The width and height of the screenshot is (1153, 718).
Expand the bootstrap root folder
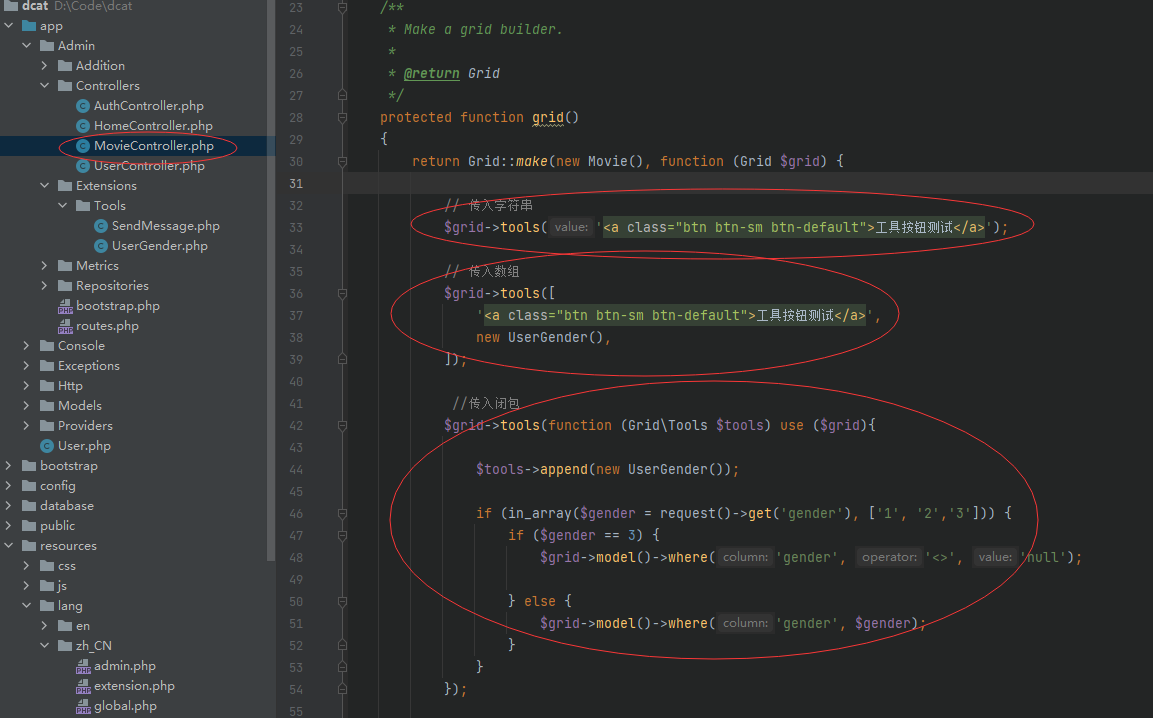pyautogui.click(x=9, y=466)
